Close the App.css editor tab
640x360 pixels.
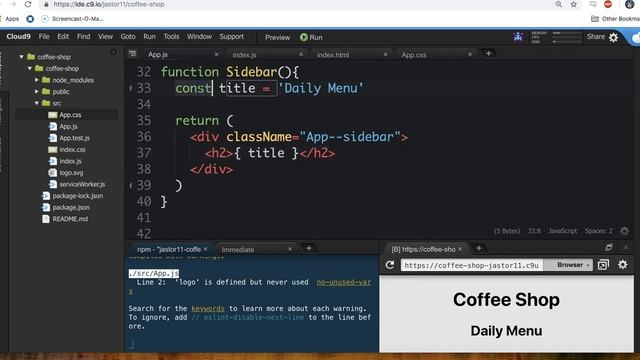tap(470, 54)
